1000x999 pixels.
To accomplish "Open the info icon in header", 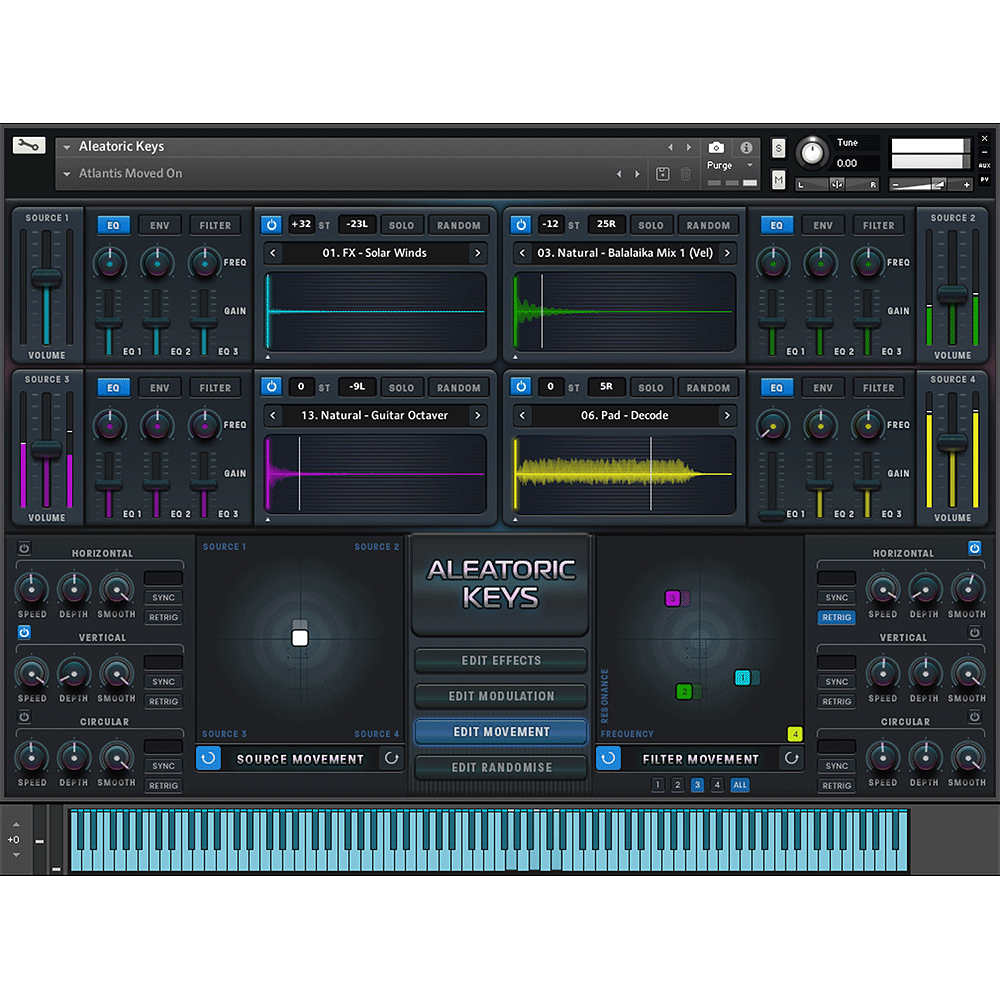I will click(x=746, y=148).
